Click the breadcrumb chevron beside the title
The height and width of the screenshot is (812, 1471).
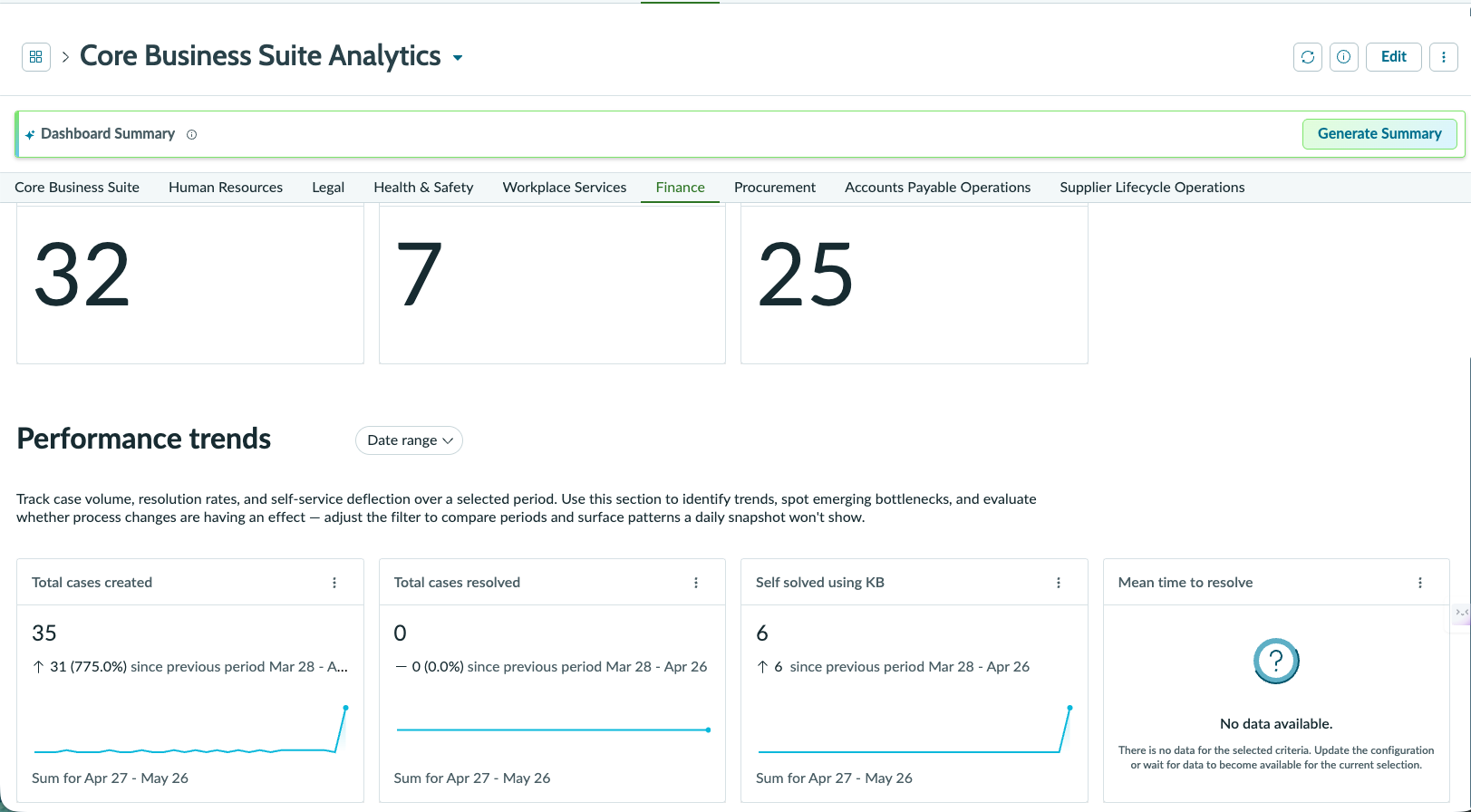tap(65, 57)
